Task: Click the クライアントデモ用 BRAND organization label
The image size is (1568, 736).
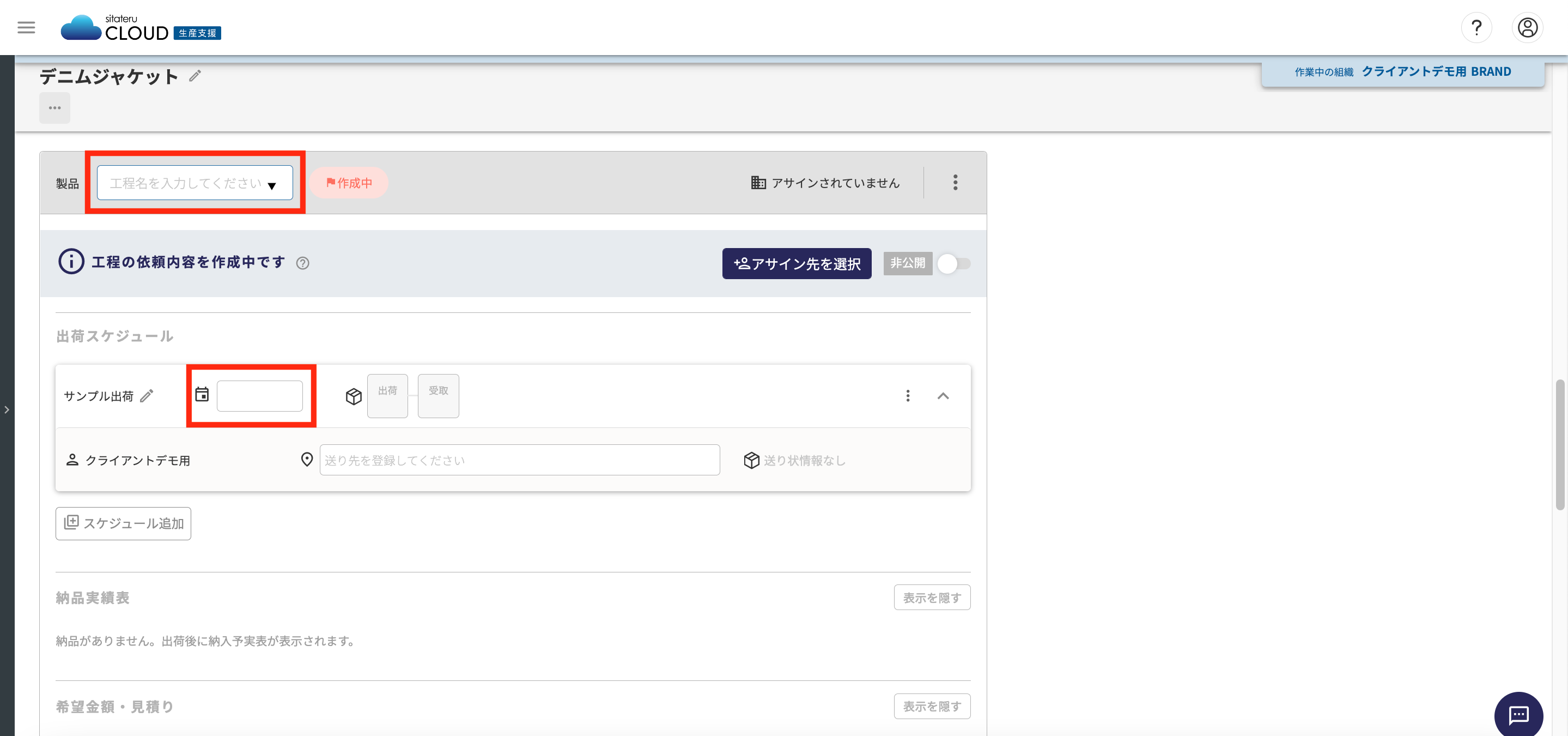Action: point(1436,72)
